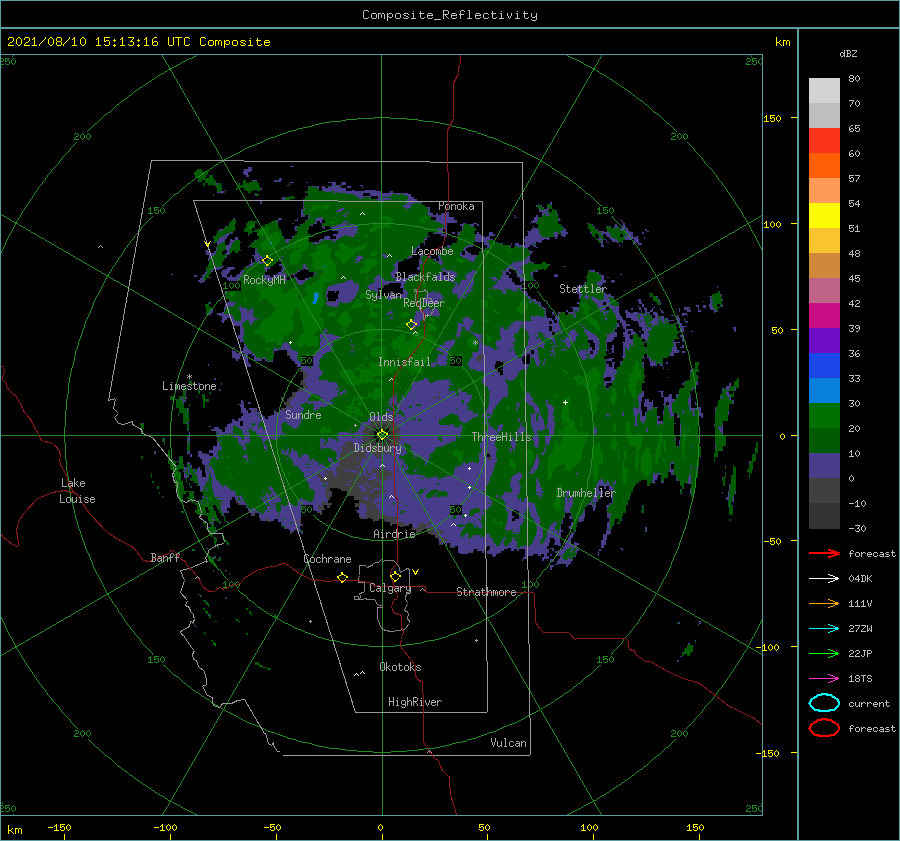
Task: Select the Blackfalds label on map
Action: click(x=425, y=277)
